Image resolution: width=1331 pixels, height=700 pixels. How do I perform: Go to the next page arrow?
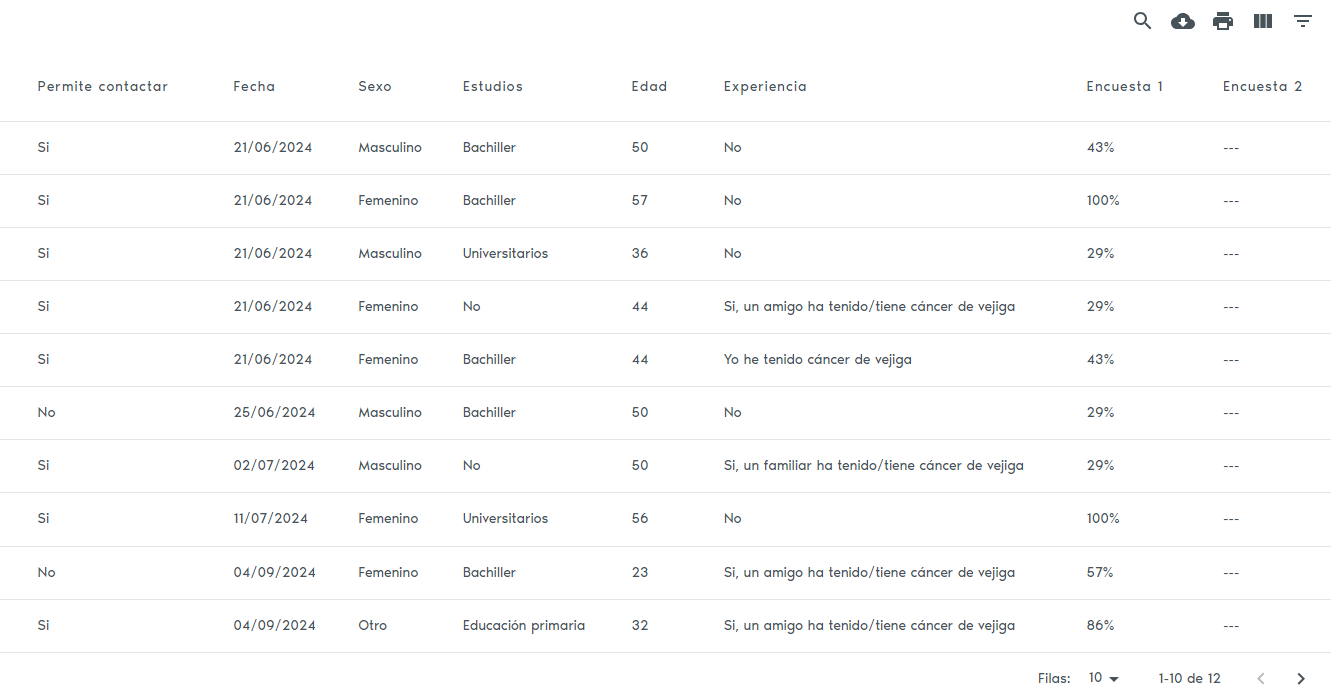click(1301, 679)
